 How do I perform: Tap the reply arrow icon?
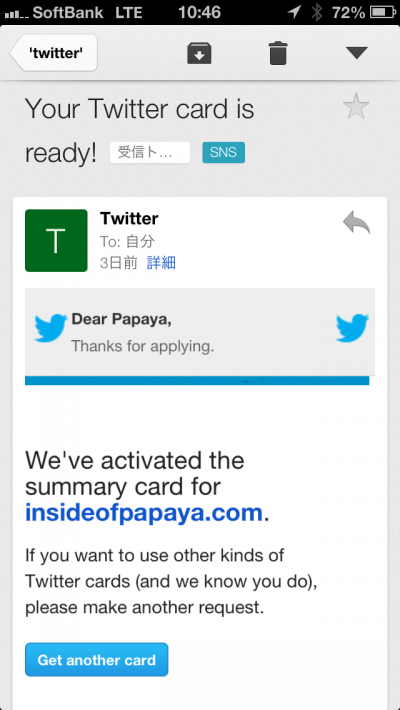(x=357, y=223)
